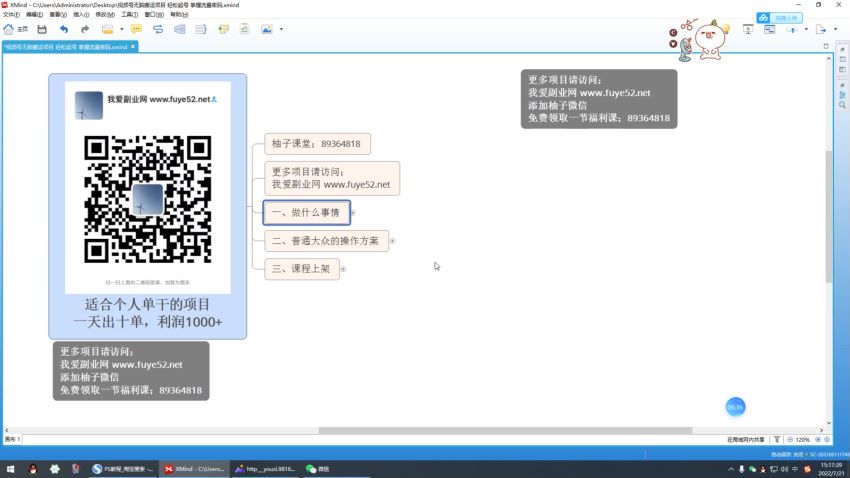The width and height of the screenshot is (850, 478).
Task: Open the XMind Home (主页) button
Action: [15, 29]
